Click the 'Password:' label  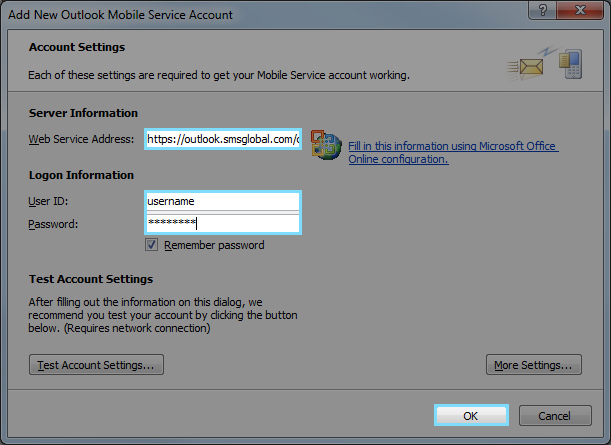click(x=53, y=223)
